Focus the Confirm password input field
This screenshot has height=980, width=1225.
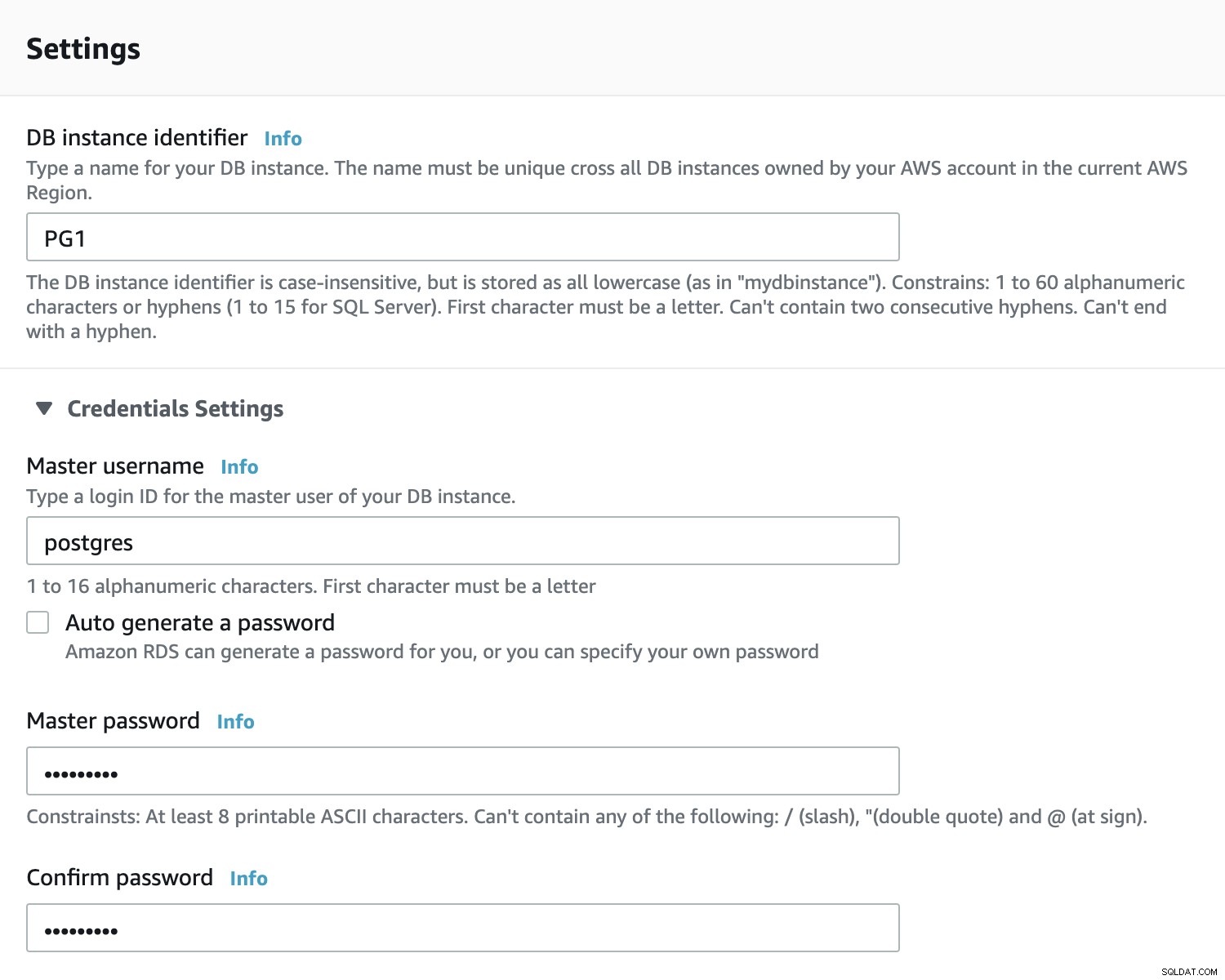(463, 928)
